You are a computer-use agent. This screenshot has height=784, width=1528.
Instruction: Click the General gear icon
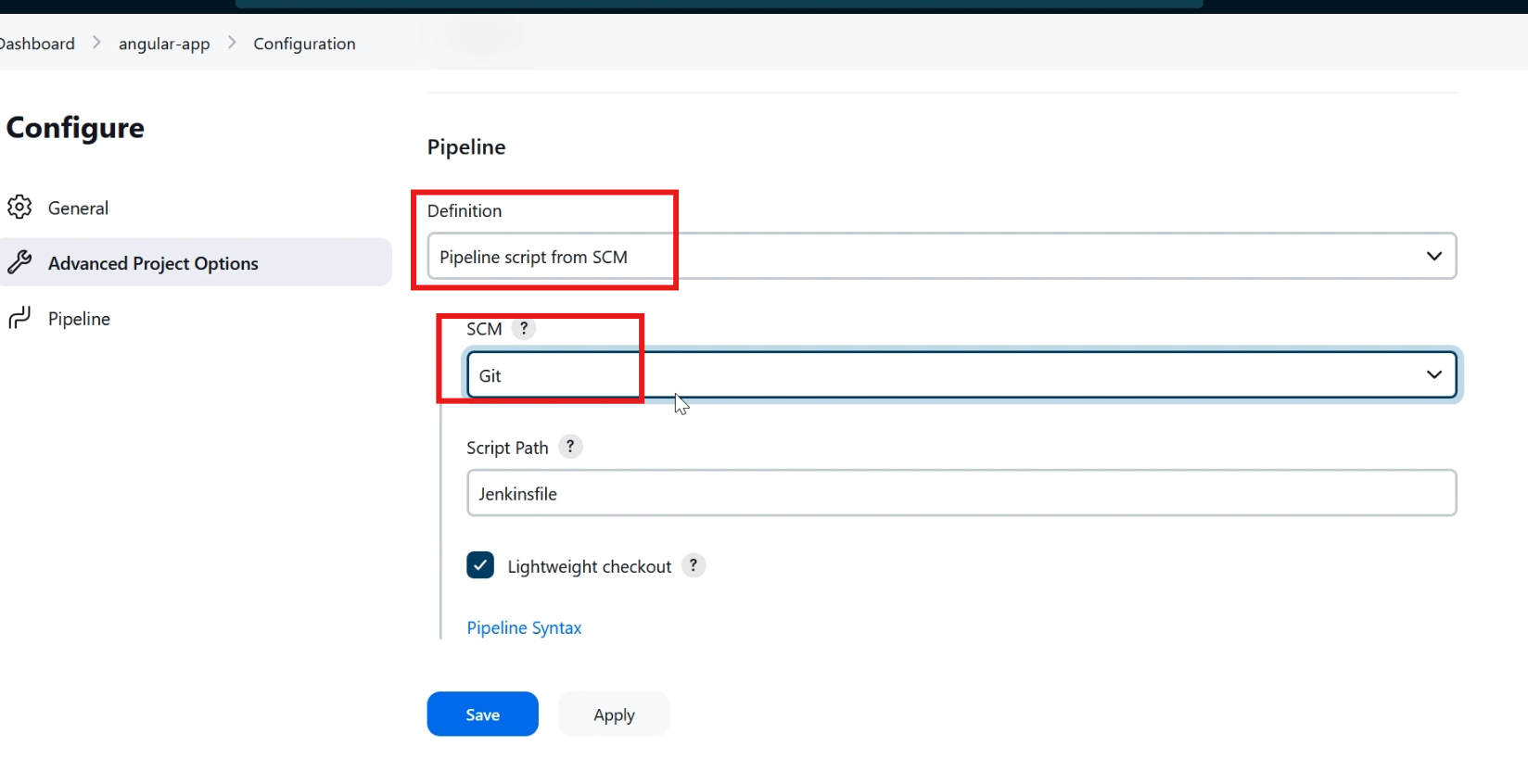[19, 207]
